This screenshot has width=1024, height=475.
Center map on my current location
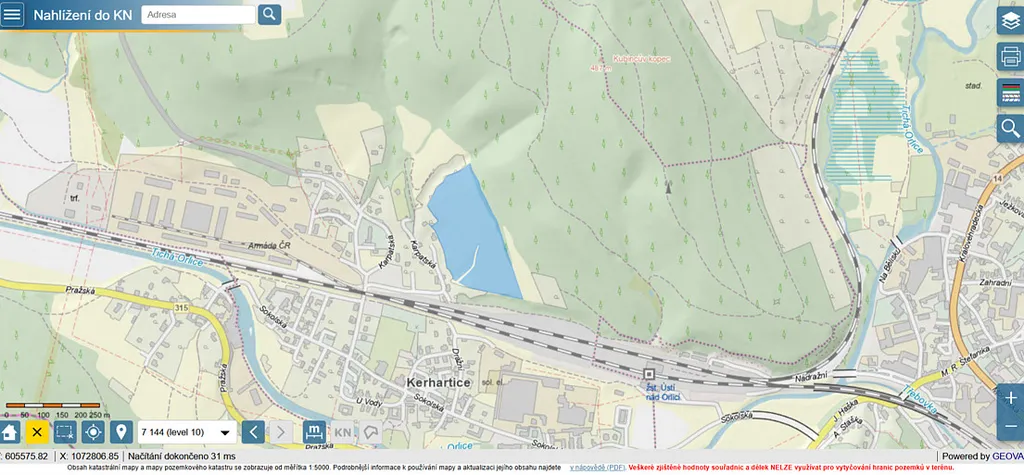[x=93, y=432]
